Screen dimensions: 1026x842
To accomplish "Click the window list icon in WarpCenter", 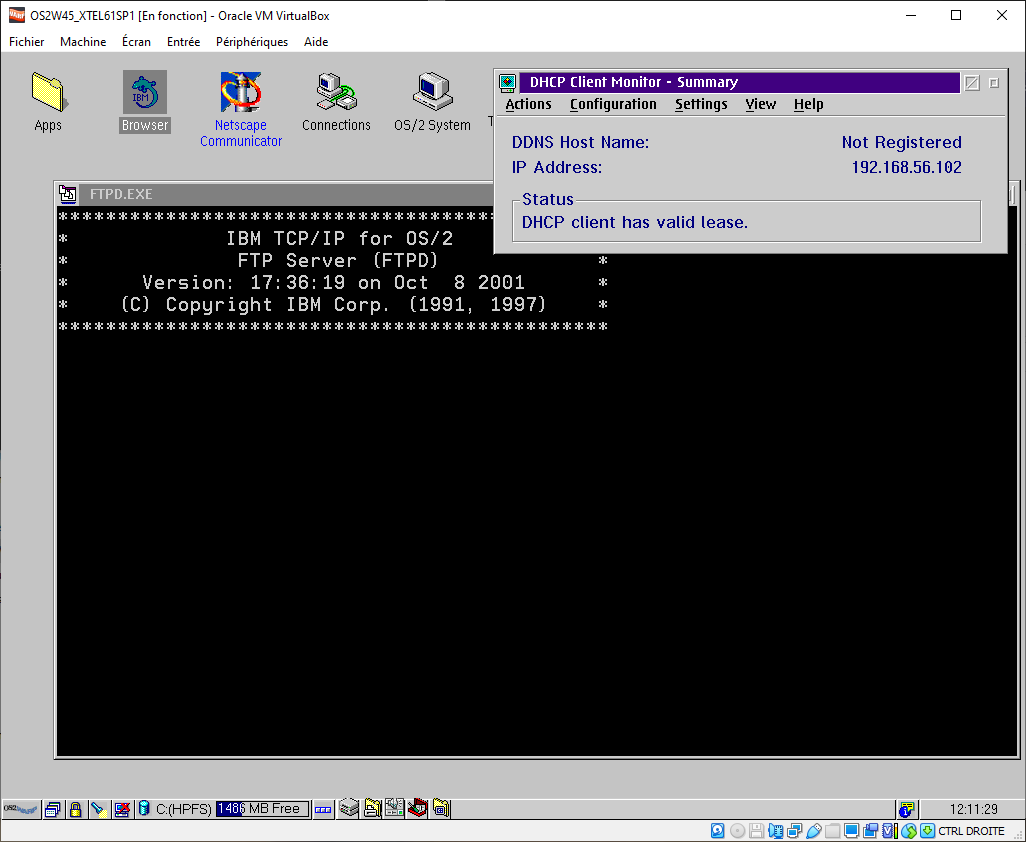I will [53, 809].
